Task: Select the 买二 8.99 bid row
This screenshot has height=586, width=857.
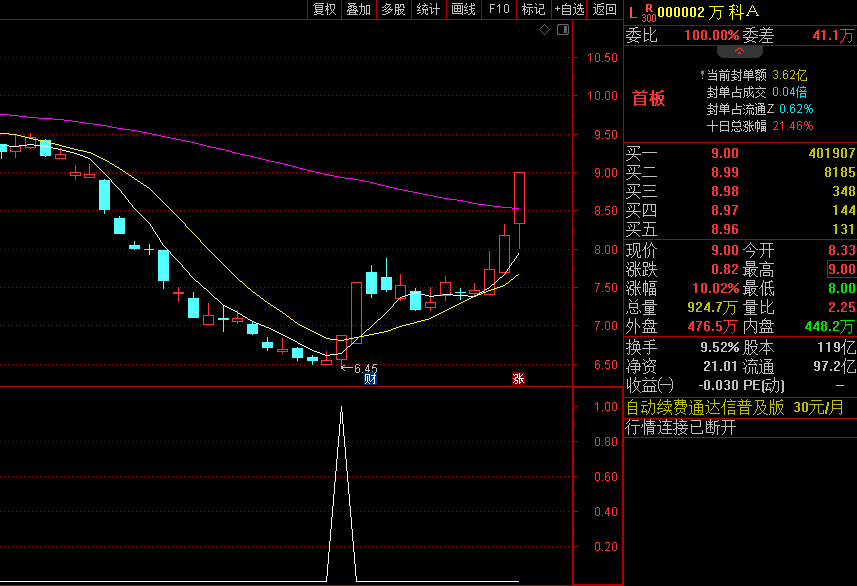Action: [740, 172]
